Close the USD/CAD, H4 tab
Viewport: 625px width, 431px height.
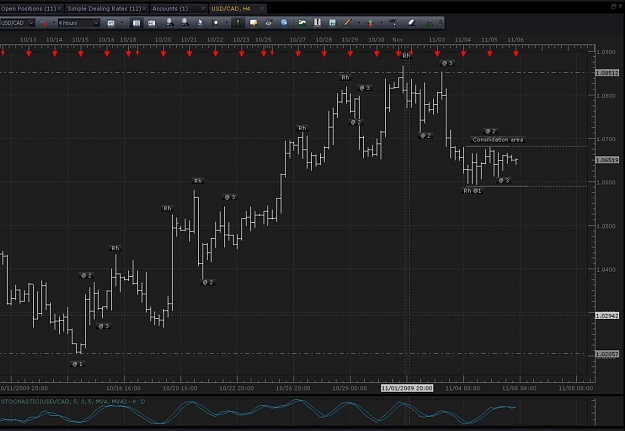(x=262, y=8)
